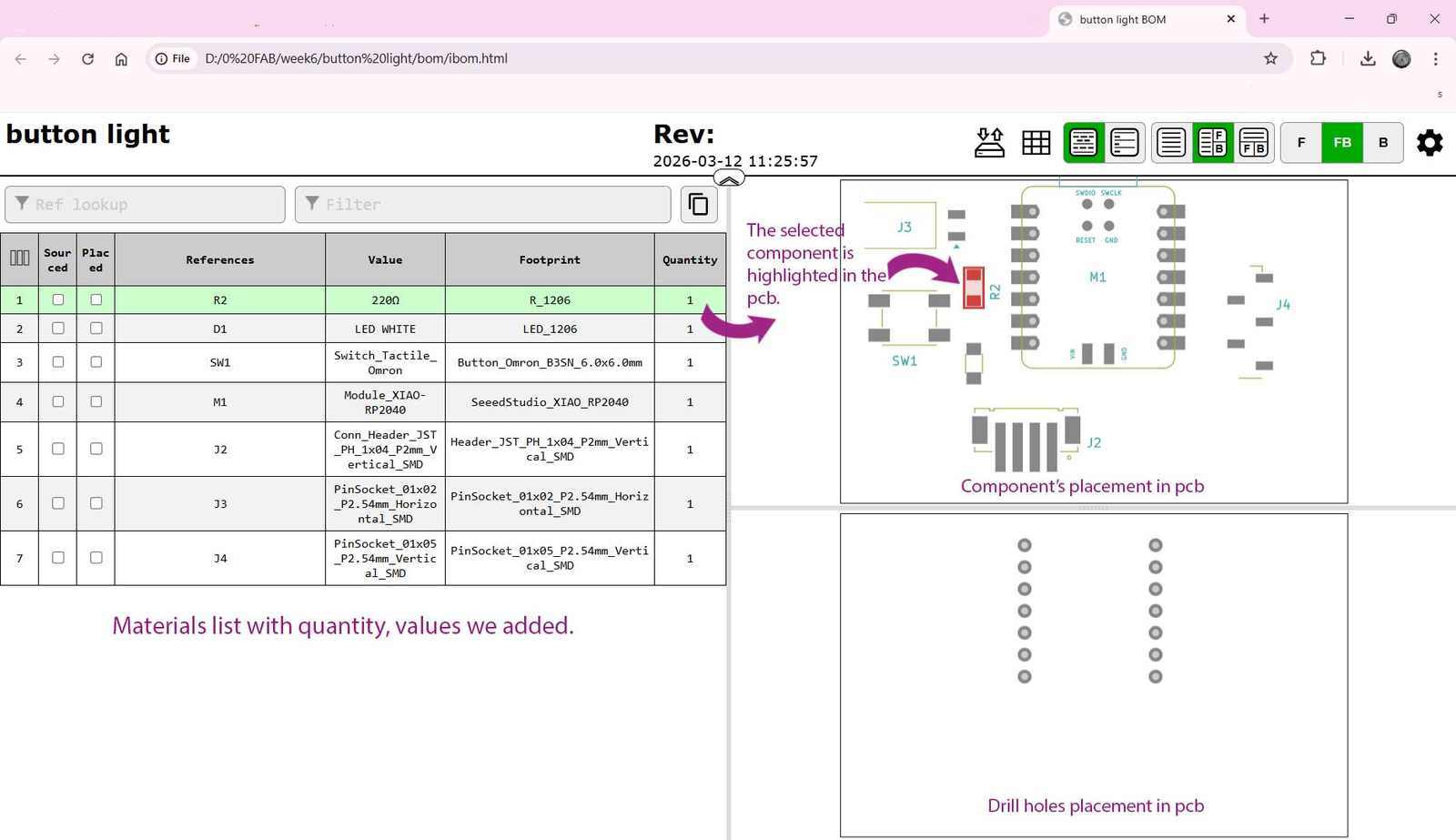
Task: Select the B layer view button
Action: 1382,142
